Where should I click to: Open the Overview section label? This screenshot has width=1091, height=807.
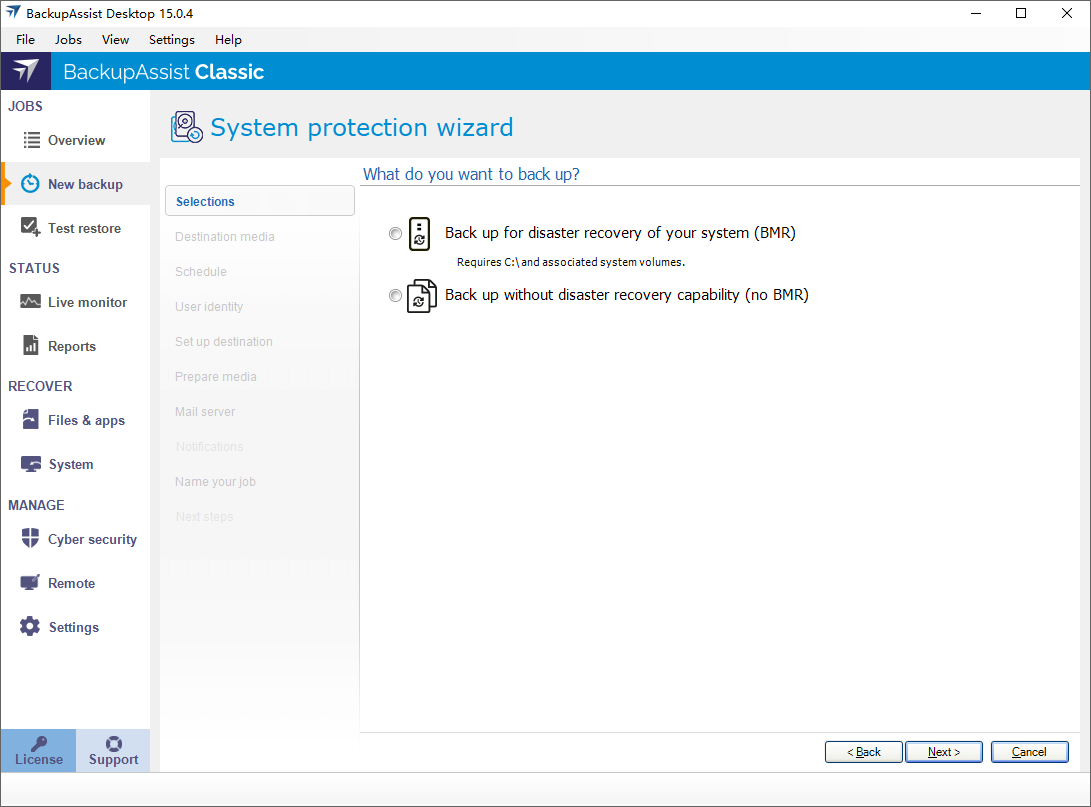coord(77,141)
